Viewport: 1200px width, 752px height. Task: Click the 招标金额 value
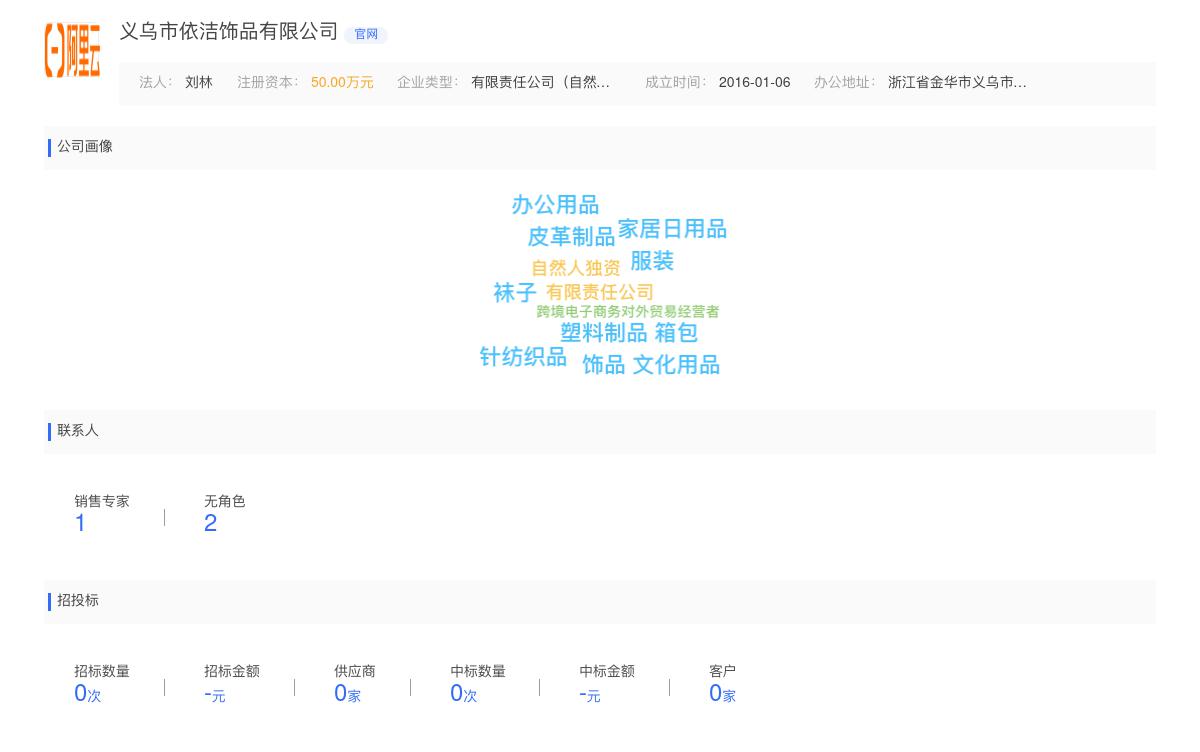pos(214,694)
